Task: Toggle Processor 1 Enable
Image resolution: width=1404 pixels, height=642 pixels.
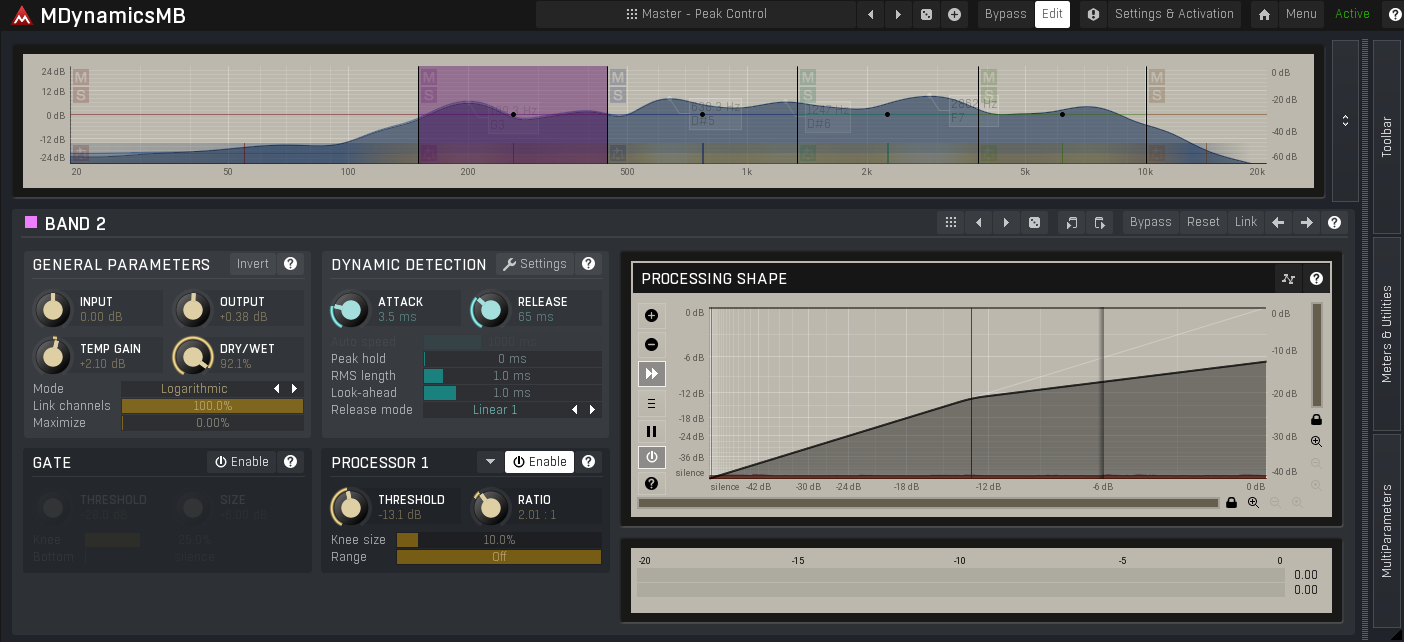Action: point(539,462)
